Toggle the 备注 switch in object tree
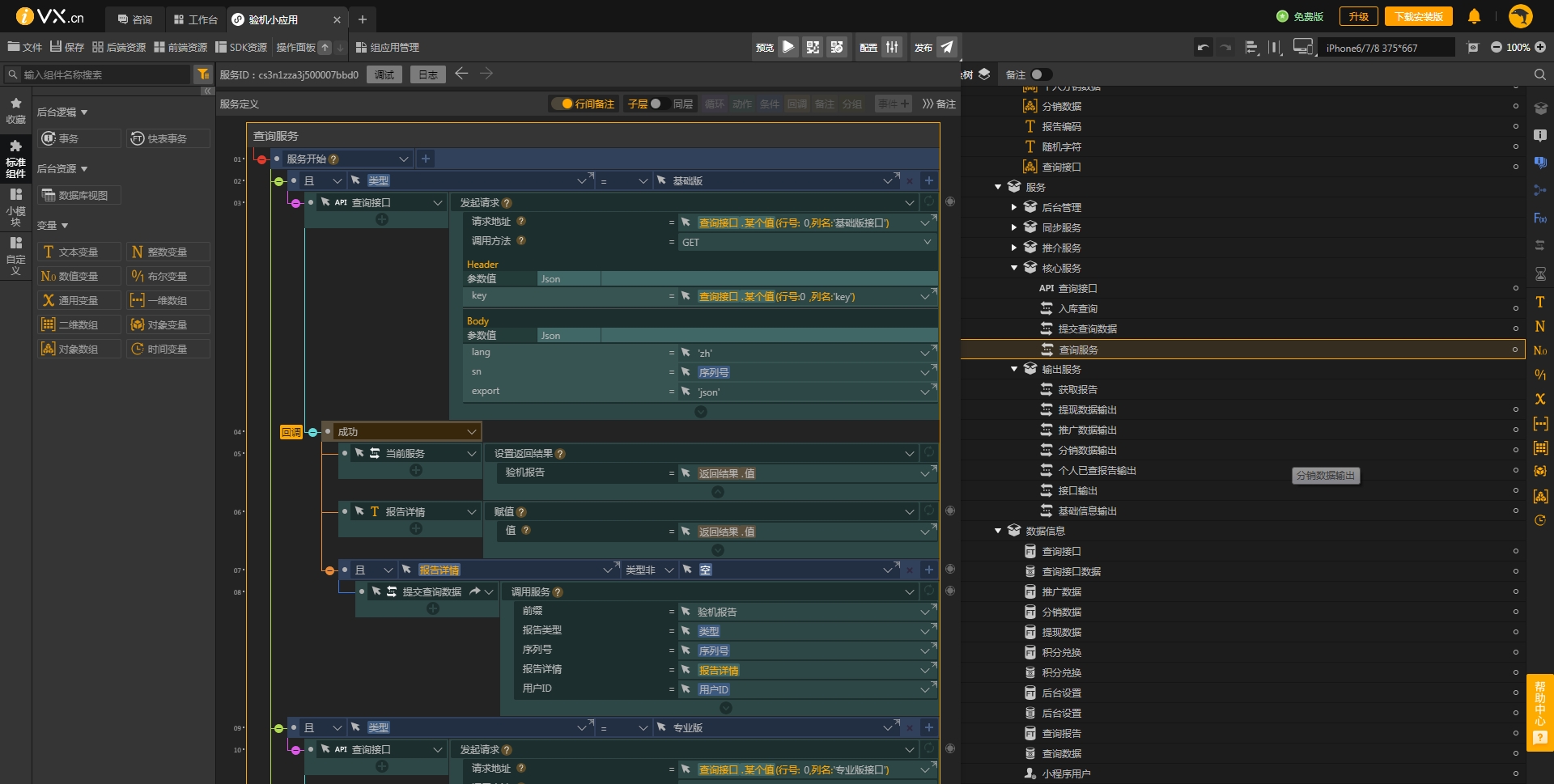The width and height of the screenshot is (1554, 784). point(1041,74)
